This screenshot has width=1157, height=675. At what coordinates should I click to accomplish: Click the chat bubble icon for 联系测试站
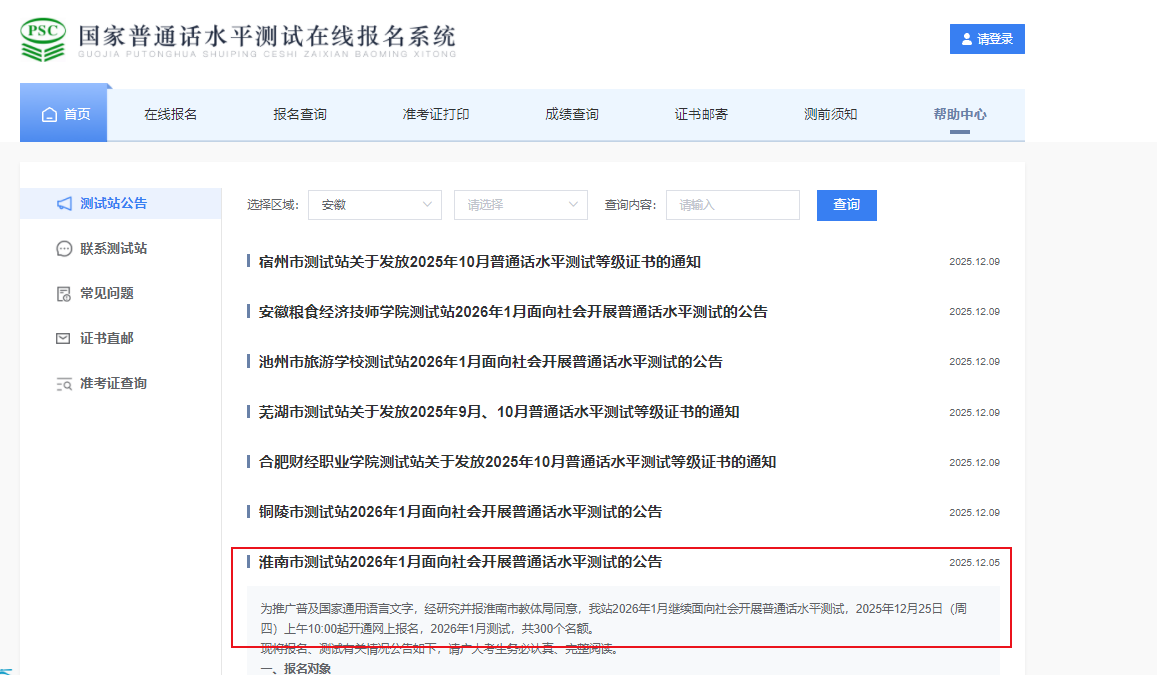point(64,249)
